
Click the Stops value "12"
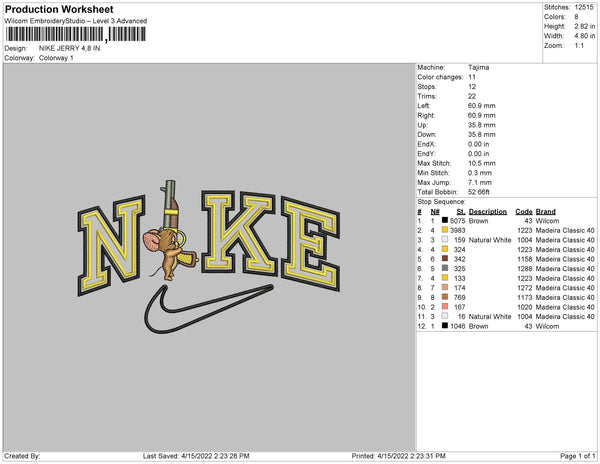click(x=472, y=86)
